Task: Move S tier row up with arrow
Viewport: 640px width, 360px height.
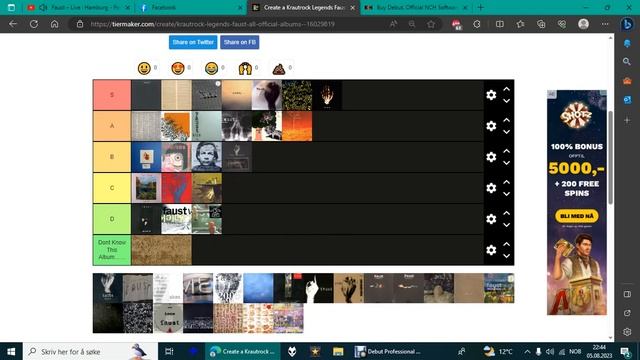Action: [x=507, y=89]
